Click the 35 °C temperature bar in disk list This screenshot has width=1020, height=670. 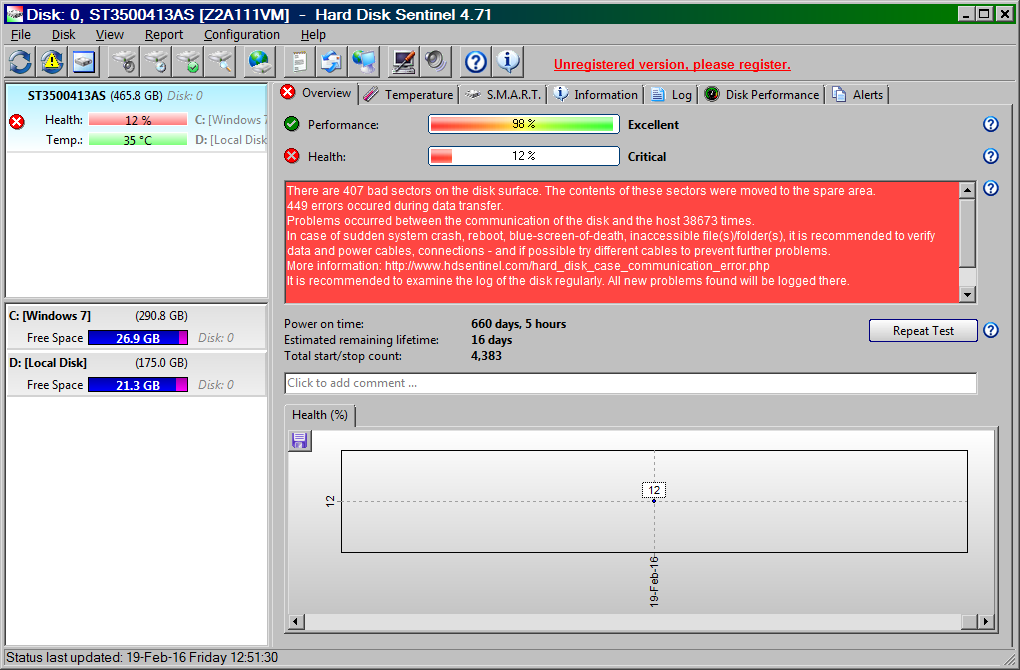tap(138, 140)
